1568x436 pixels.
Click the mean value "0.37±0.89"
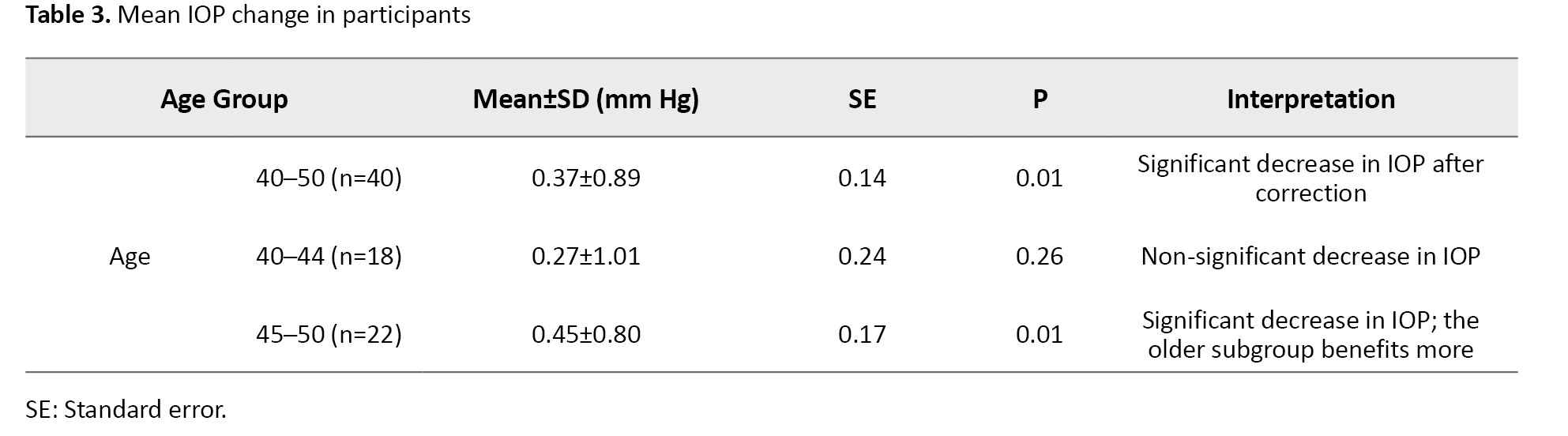coord(585,179)
